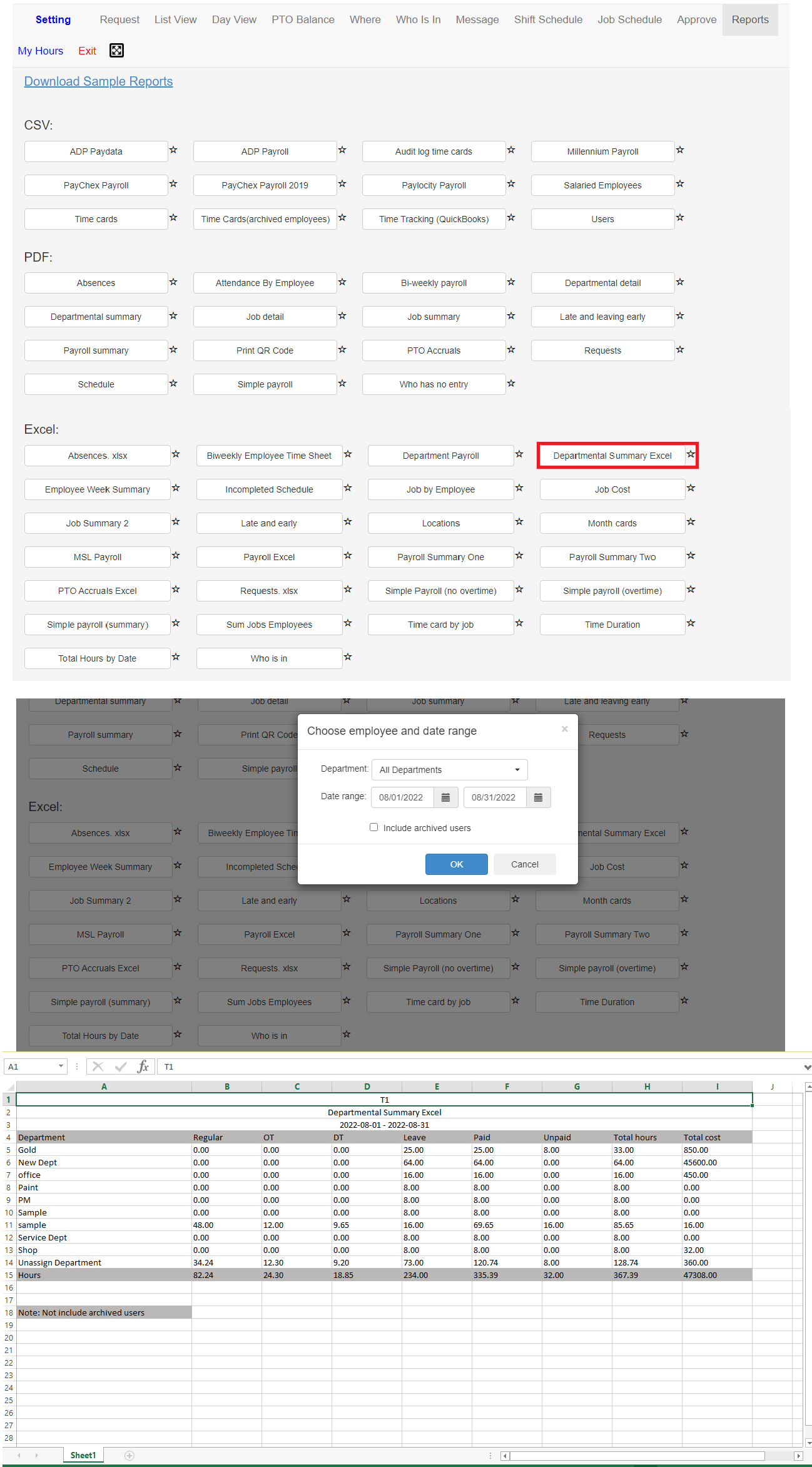Click star next to Time Duration Excel
The height and width of the screenshot is (1467, 812).
pos(691,623)
